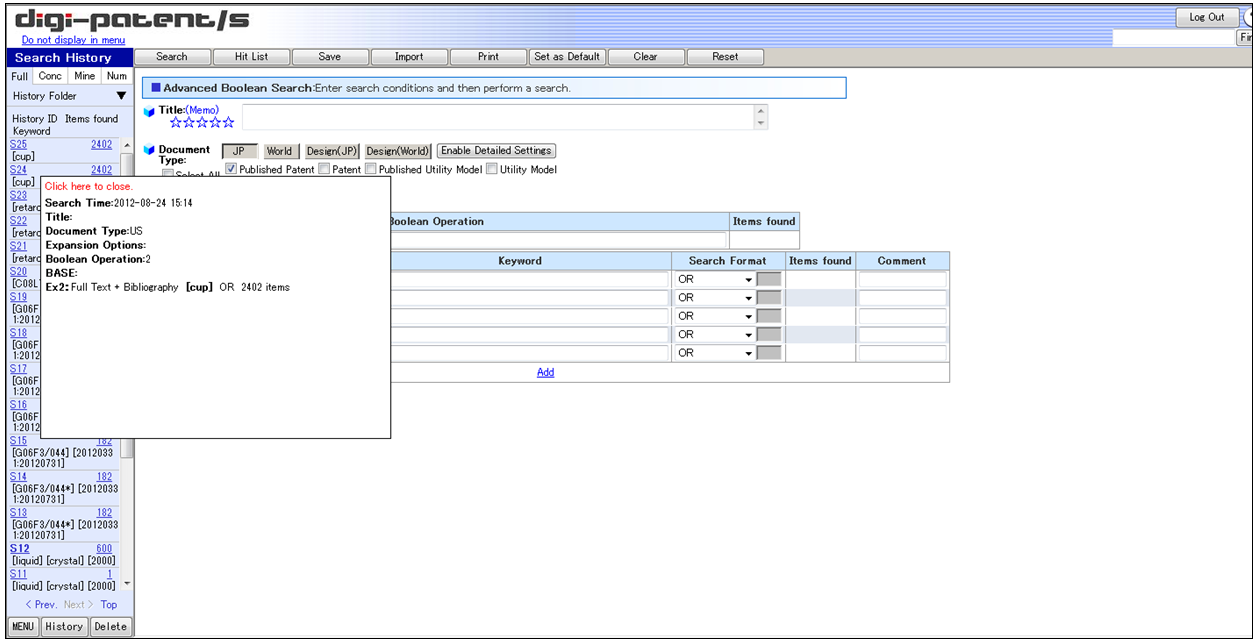Viewport: 1255px width, 640px height.
Task: Click the History button at bottom
Action: click(x=64, y=627)
